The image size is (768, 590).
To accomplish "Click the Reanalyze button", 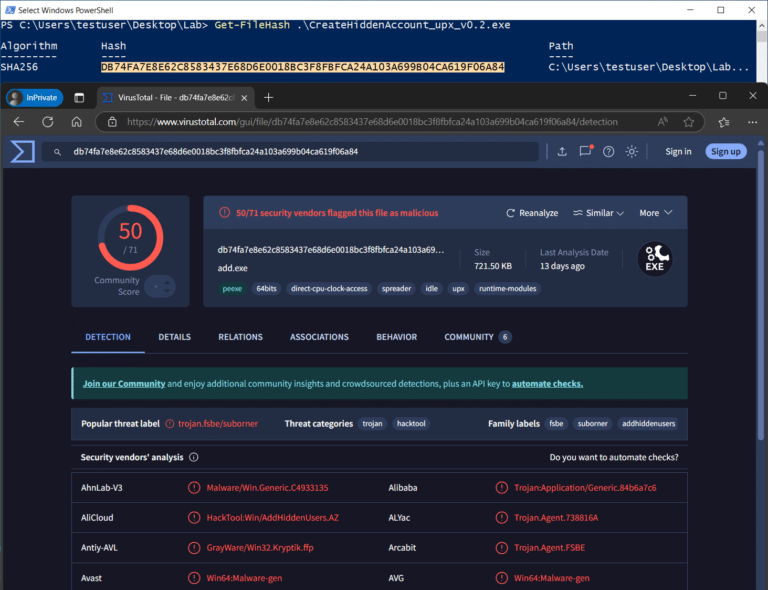I will 532,213.
